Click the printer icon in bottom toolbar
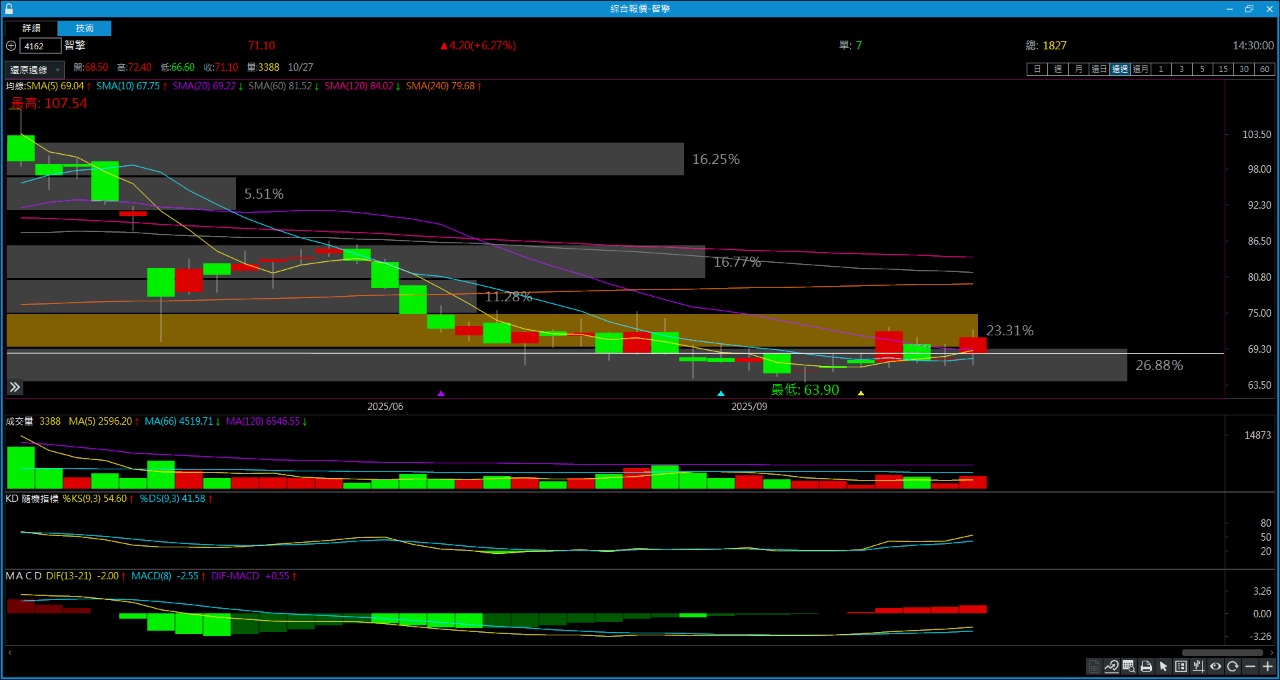The height and width of the screenshot is (680, 1280). pyautogui.click(x=1146, y=667)
